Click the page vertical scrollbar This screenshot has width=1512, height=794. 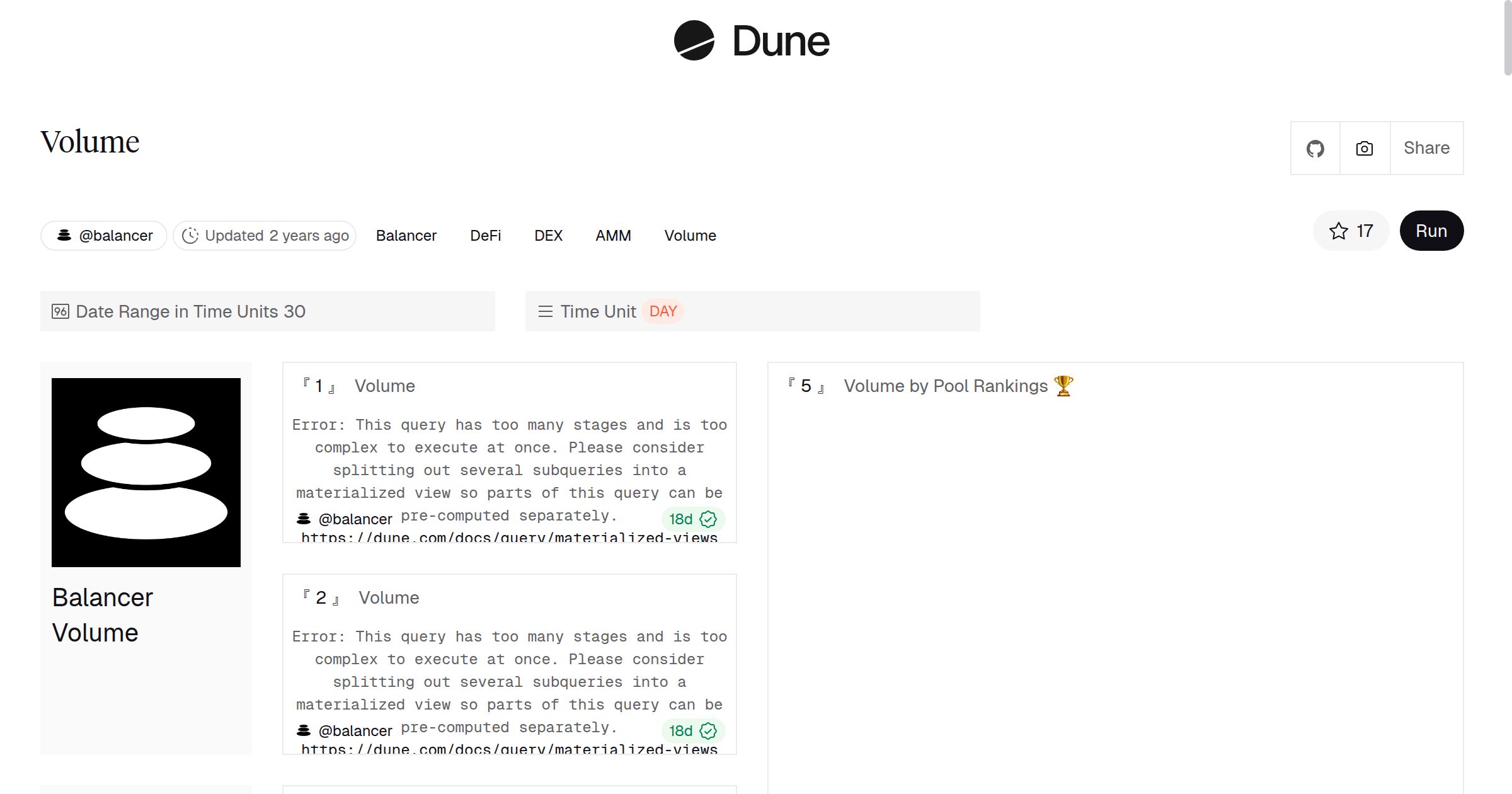(x=1507, y=38)
